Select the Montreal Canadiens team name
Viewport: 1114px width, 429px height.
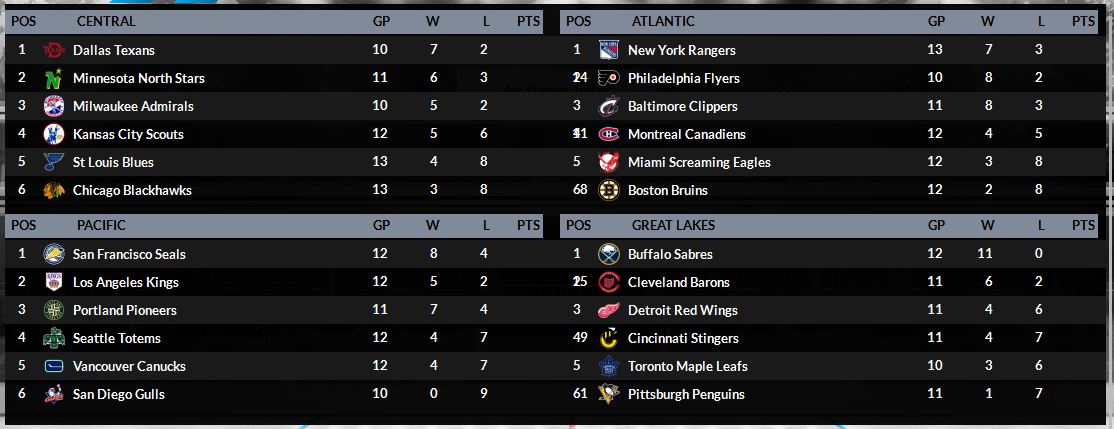coord(686,134)
